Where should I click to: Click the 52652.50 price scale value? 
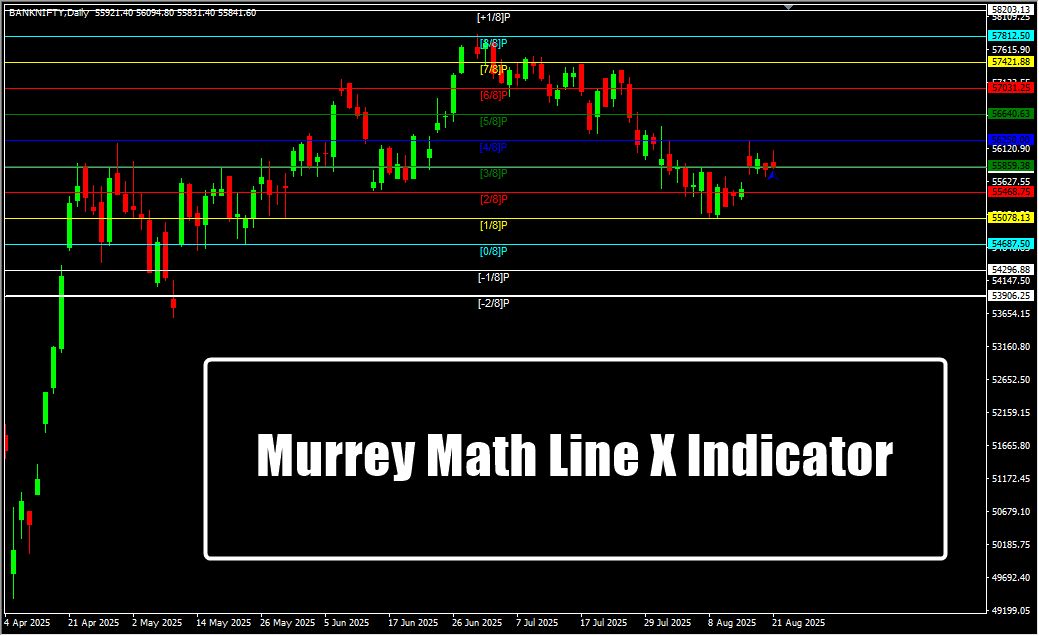pos(1010,380)
